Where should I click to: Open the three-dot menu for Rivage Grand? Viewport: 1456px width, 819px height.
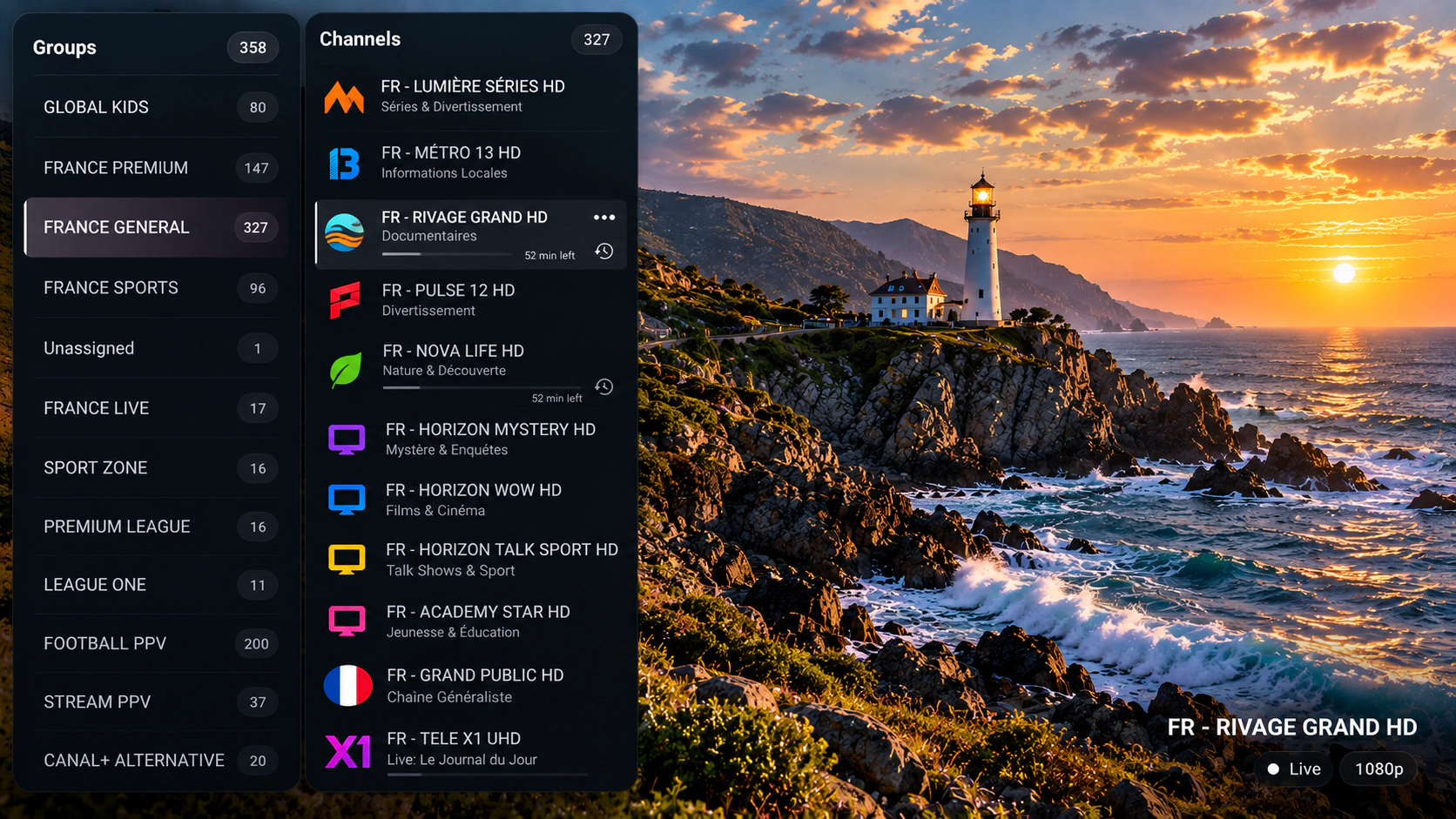click(604, 218)
